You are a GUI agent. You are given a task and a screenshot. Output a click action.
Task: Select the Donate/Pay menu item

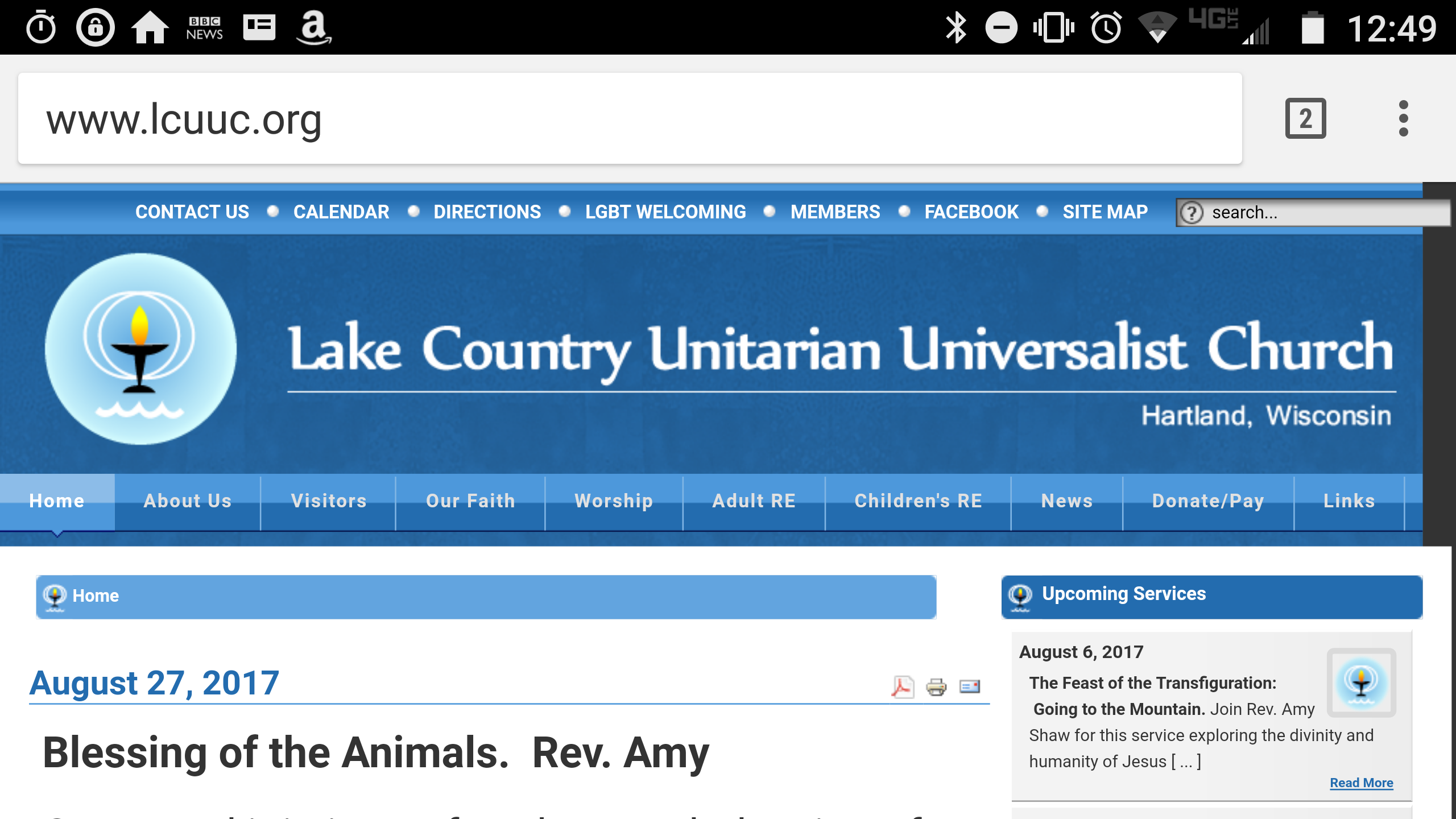pyautogui.click(x=1208, y=501)
